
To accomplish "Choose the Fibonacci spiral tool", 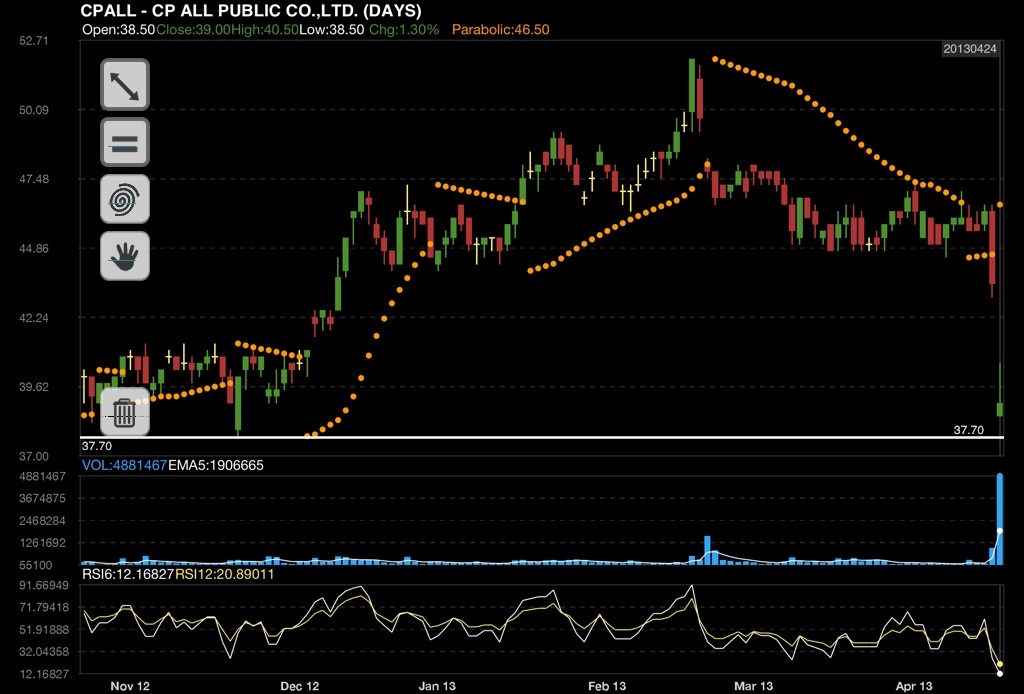I will coord(125,199).
